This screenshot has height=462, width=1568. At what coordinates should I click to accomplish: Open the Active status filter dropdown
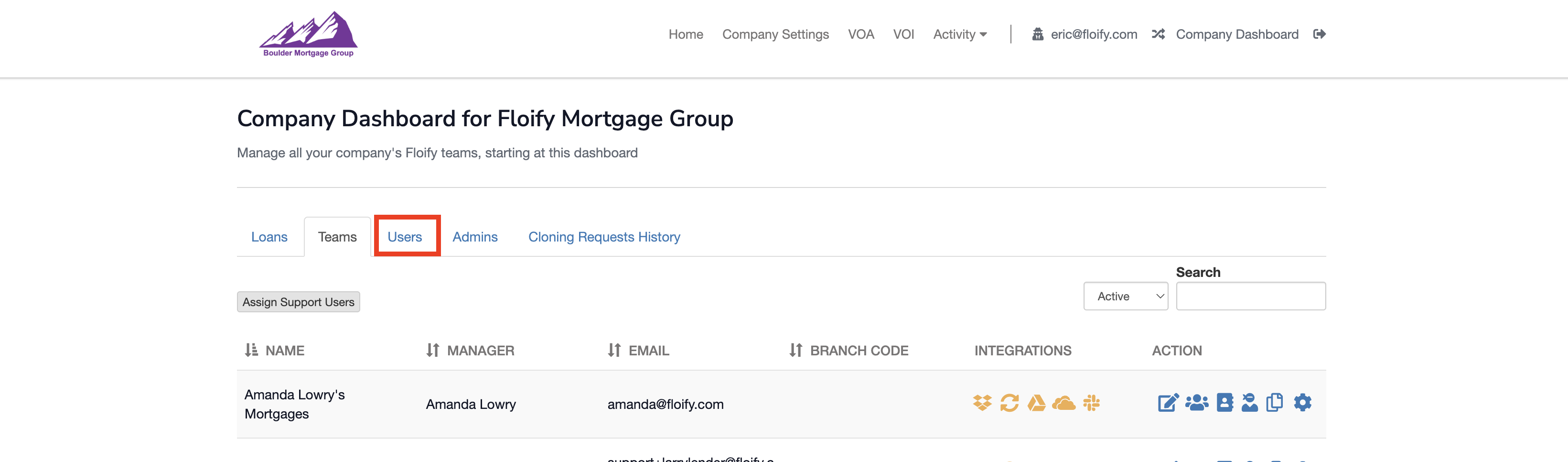(x=1126, y=296)
